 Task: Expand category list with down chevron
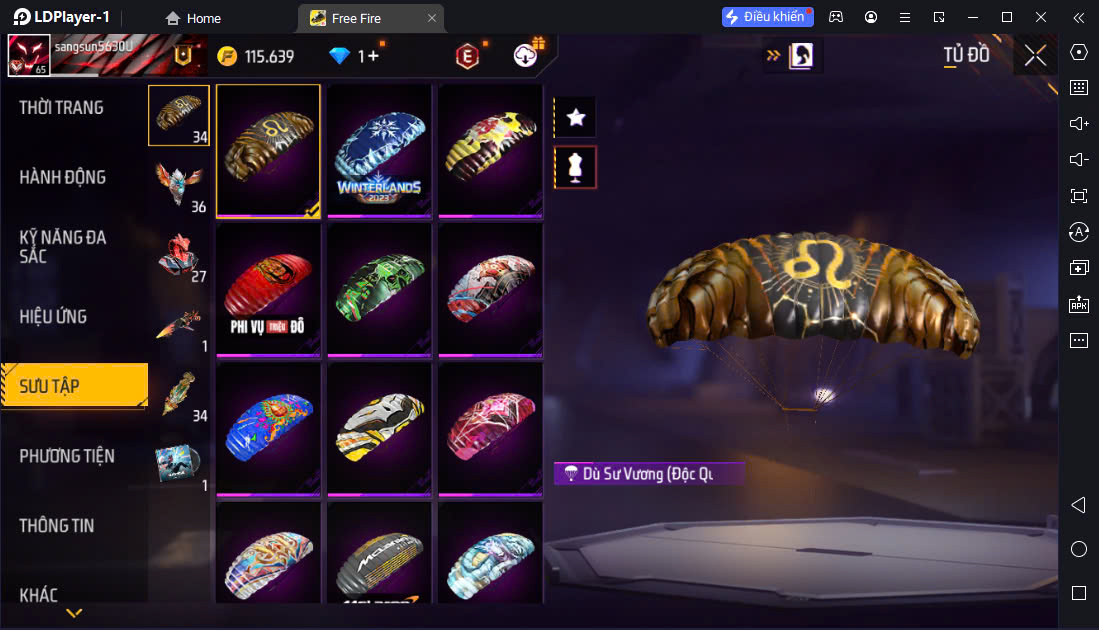[74, 613]
